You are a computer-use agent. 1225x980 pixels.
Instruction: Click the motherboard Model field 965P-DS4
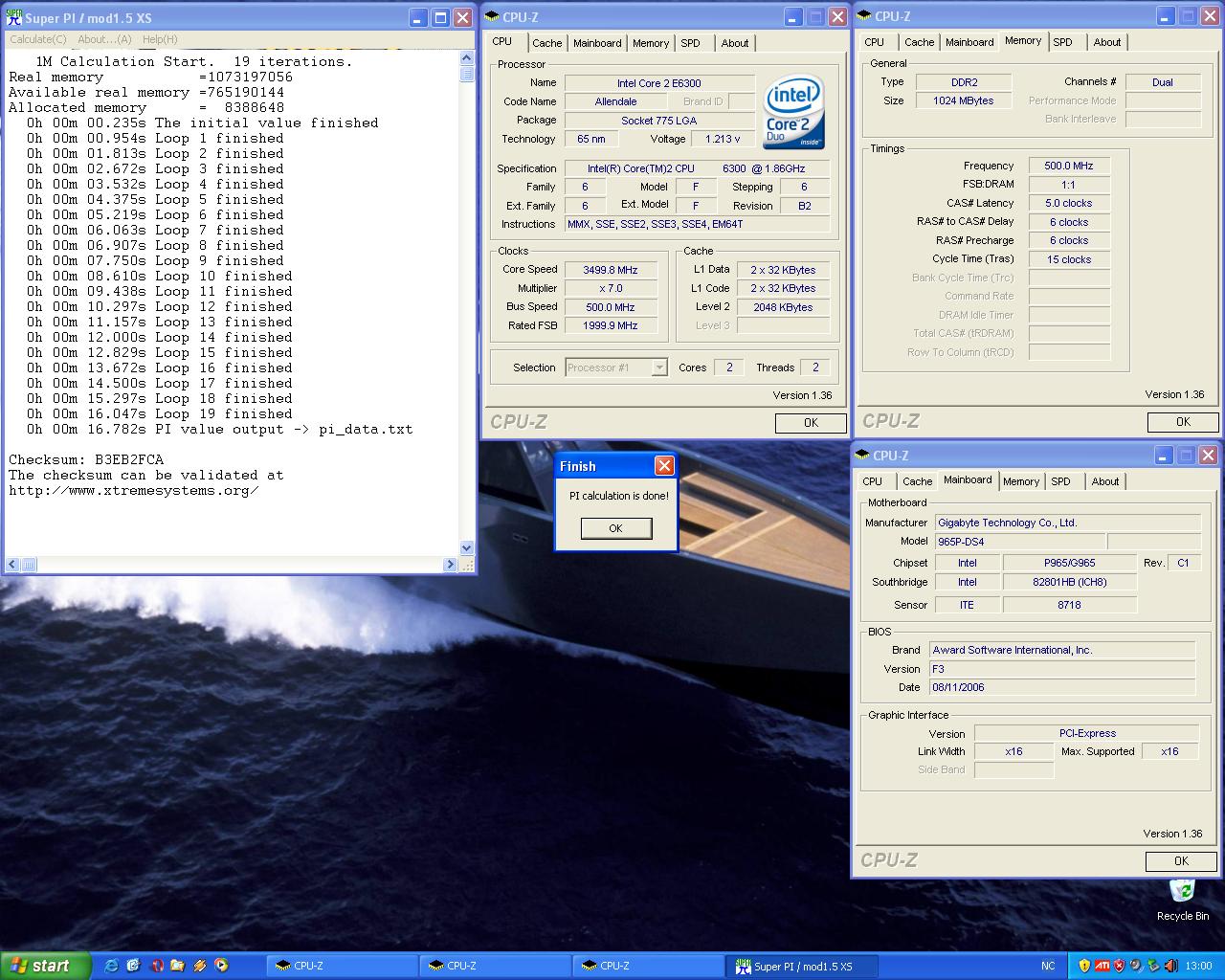(x=1019, y=542)
